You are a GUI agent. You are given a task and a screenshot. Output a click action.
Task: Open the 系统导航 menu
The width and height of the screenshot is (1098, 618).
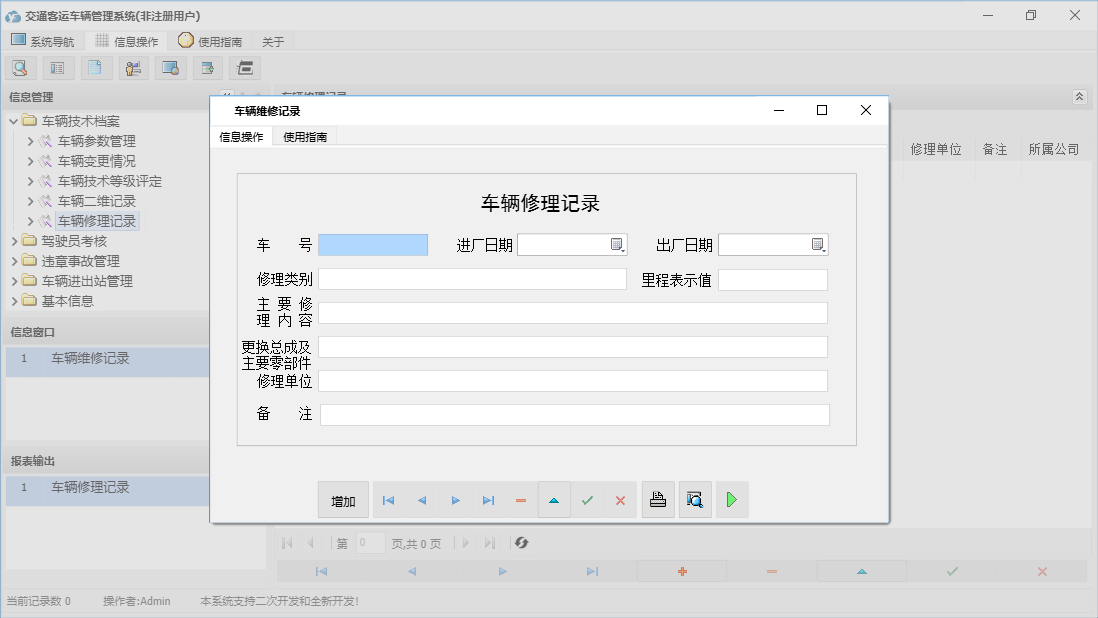[x=43, y=41]
